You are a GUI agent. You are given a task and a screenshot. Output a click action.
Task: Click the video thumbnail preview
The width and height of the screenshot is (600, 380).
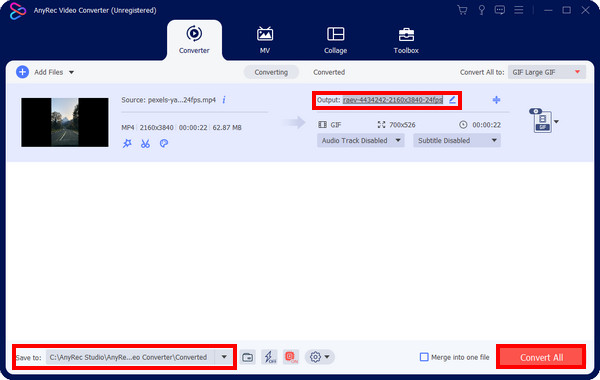[65, 122]
